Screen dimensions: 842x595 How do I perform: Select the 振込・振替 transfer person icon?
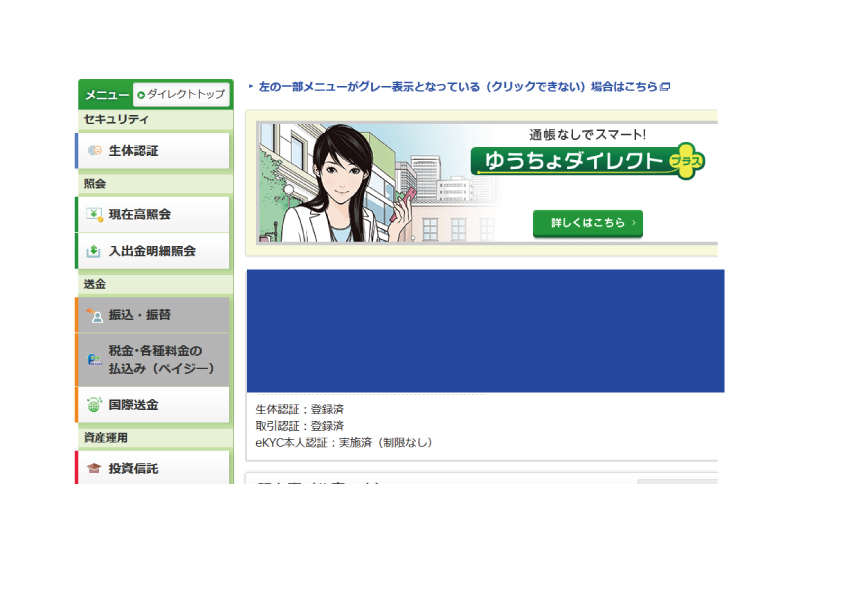click(x=95, y=315)
